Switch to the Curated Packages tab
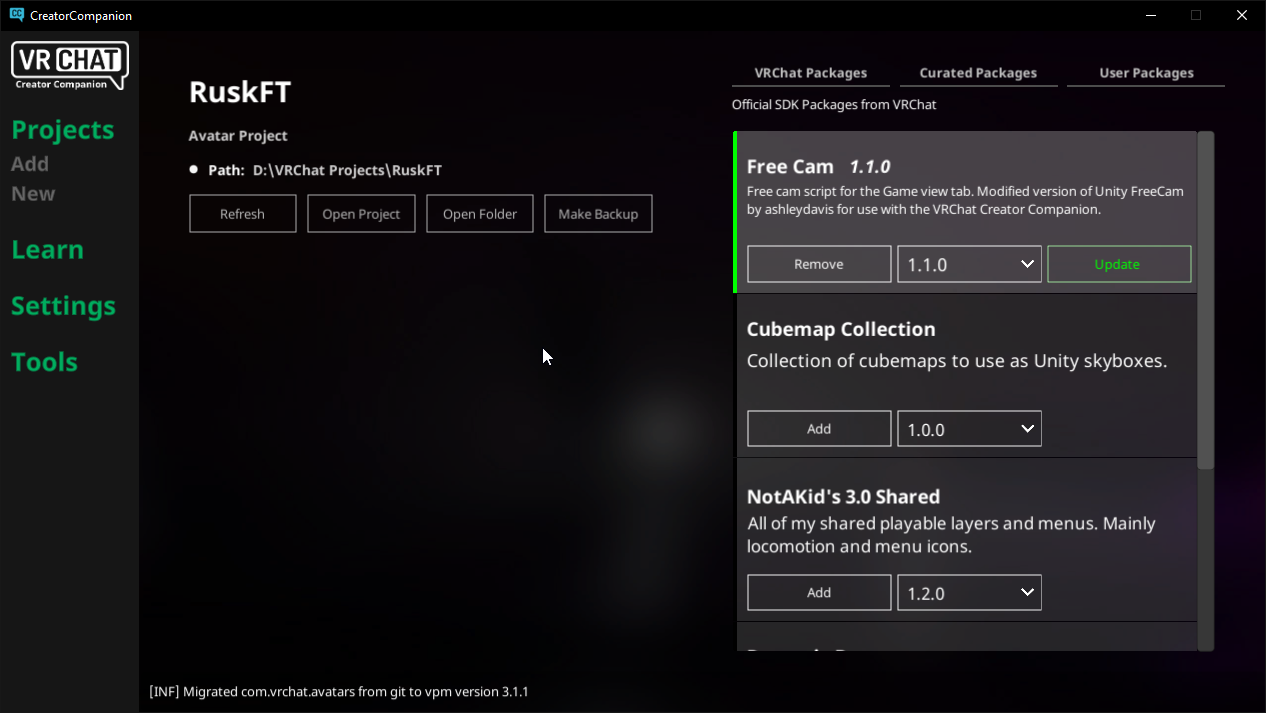 click(x=978, y=74)
